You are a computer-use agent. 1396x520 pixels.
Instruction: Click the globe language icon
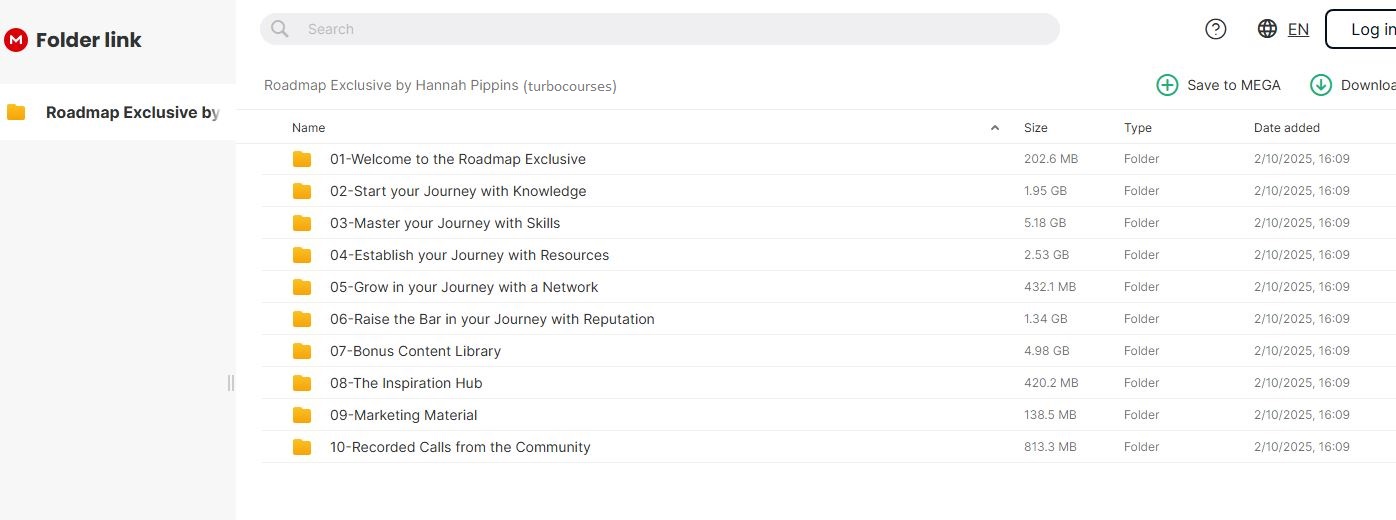tap(1267, 29)
